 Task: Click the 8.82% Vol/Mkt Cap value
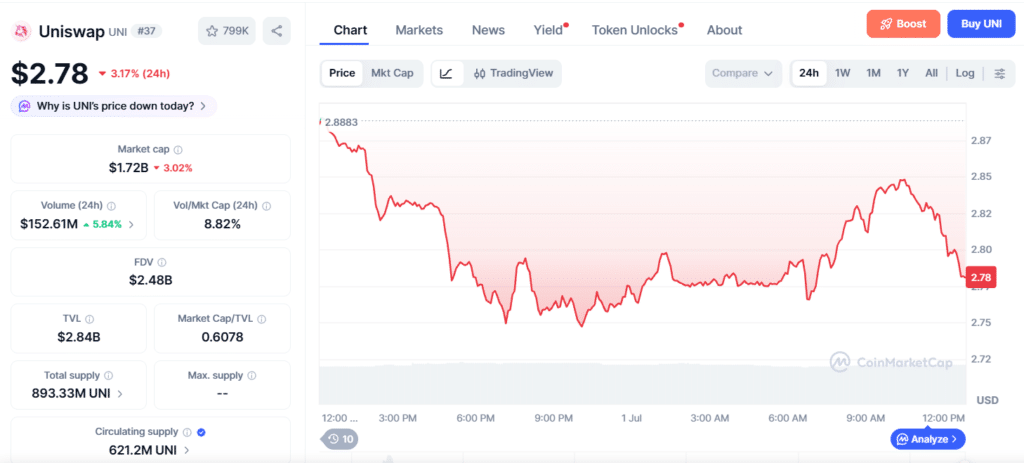click(x=222, y=224)
